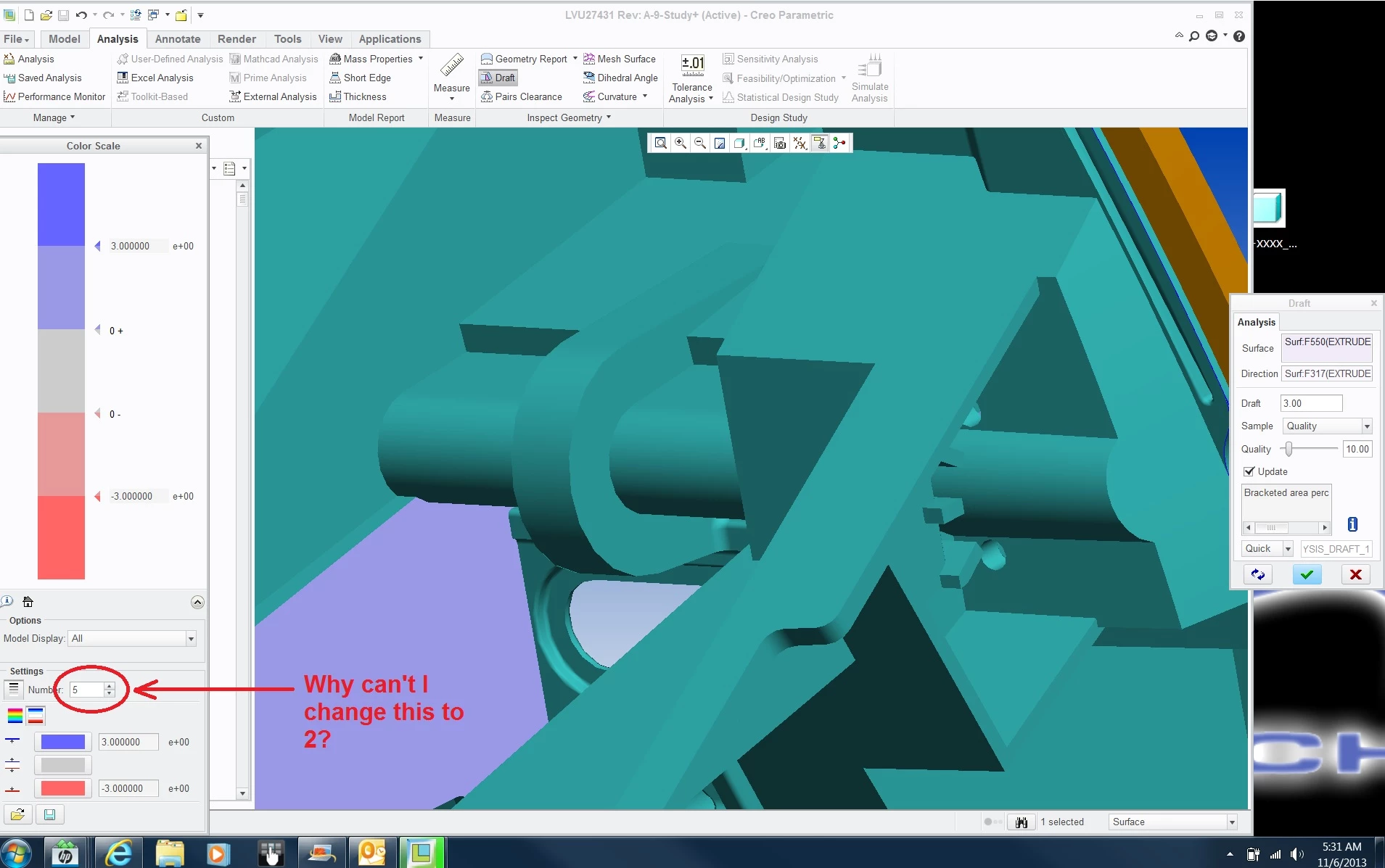Click the Repeat analysis icon in Draft dialog
This screenshot has height=868, width=1385.
point(1257,574)
